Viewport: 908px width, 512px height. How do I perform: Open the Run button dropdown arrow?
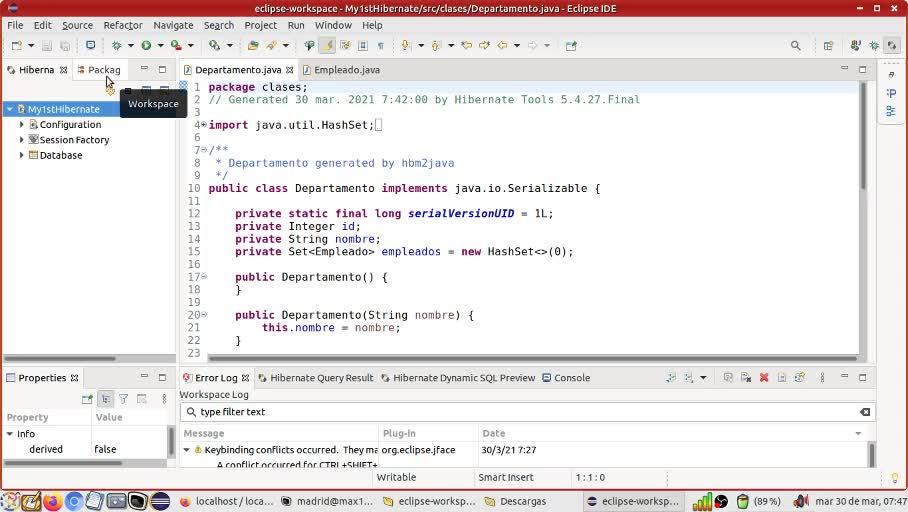(x=160, y=45)
